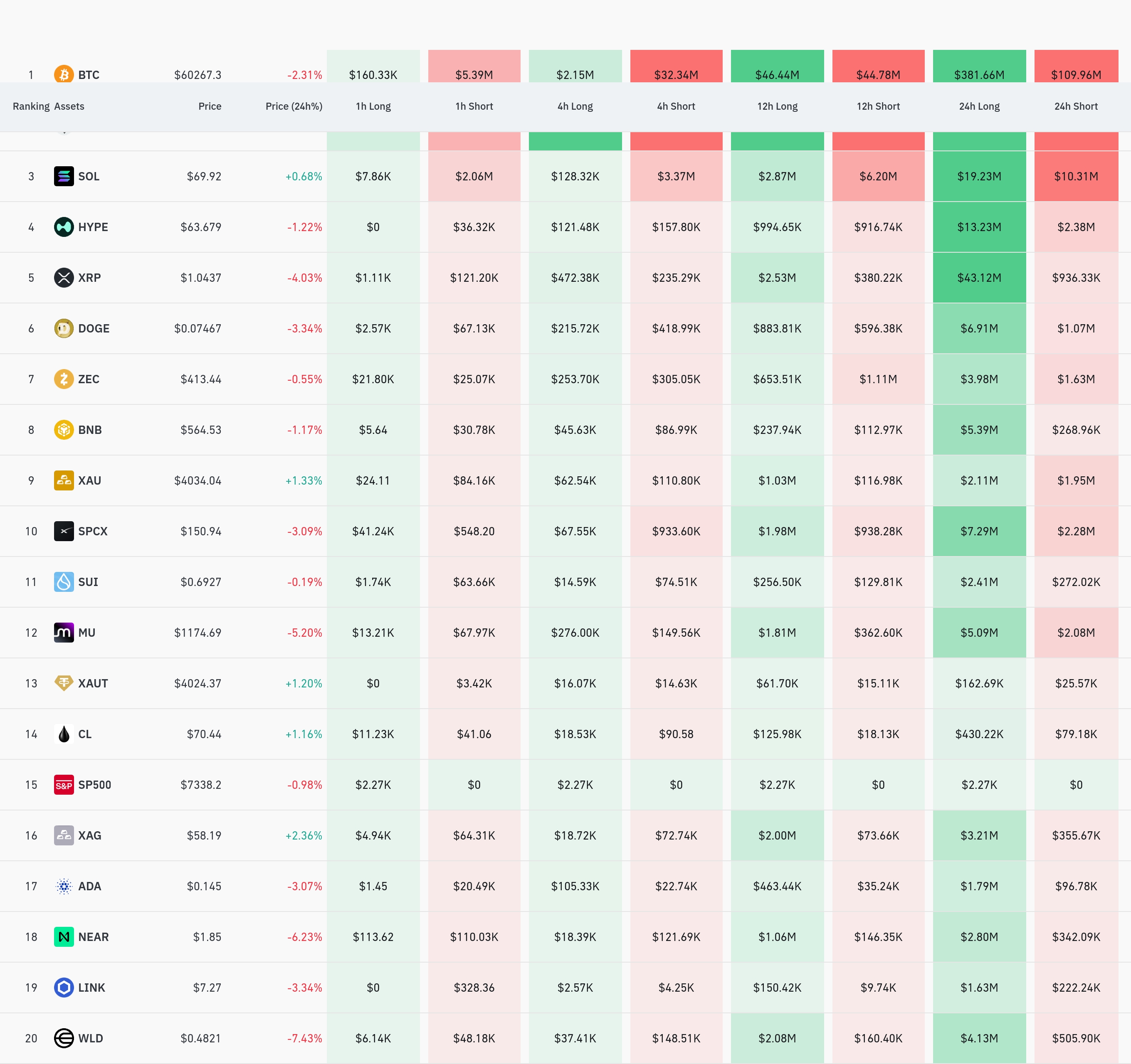This screenshot has width=1131, height=1064.
Task: Open the NEAR protocol icon
Action: point(64,937)
